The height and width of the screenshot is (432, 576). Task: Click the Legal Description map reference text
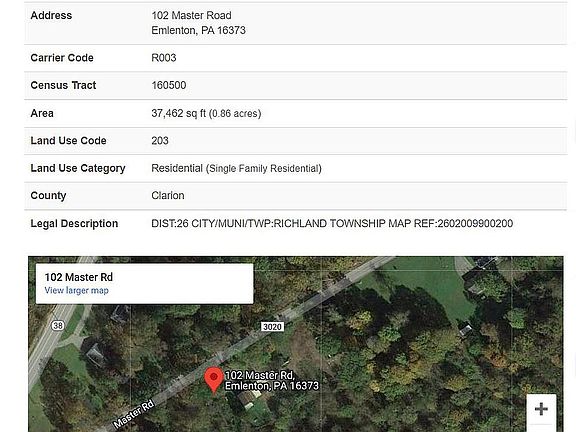(x=463, y=223)
